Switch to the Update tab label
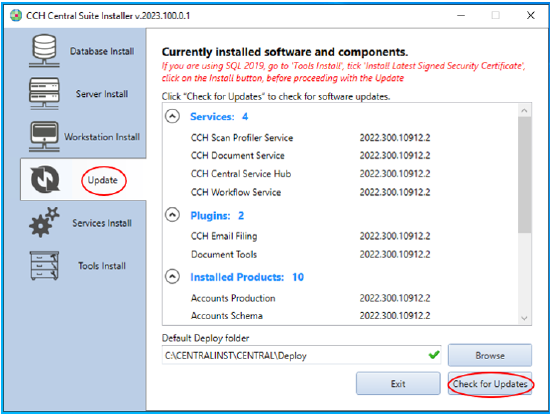 pos(102,180)
